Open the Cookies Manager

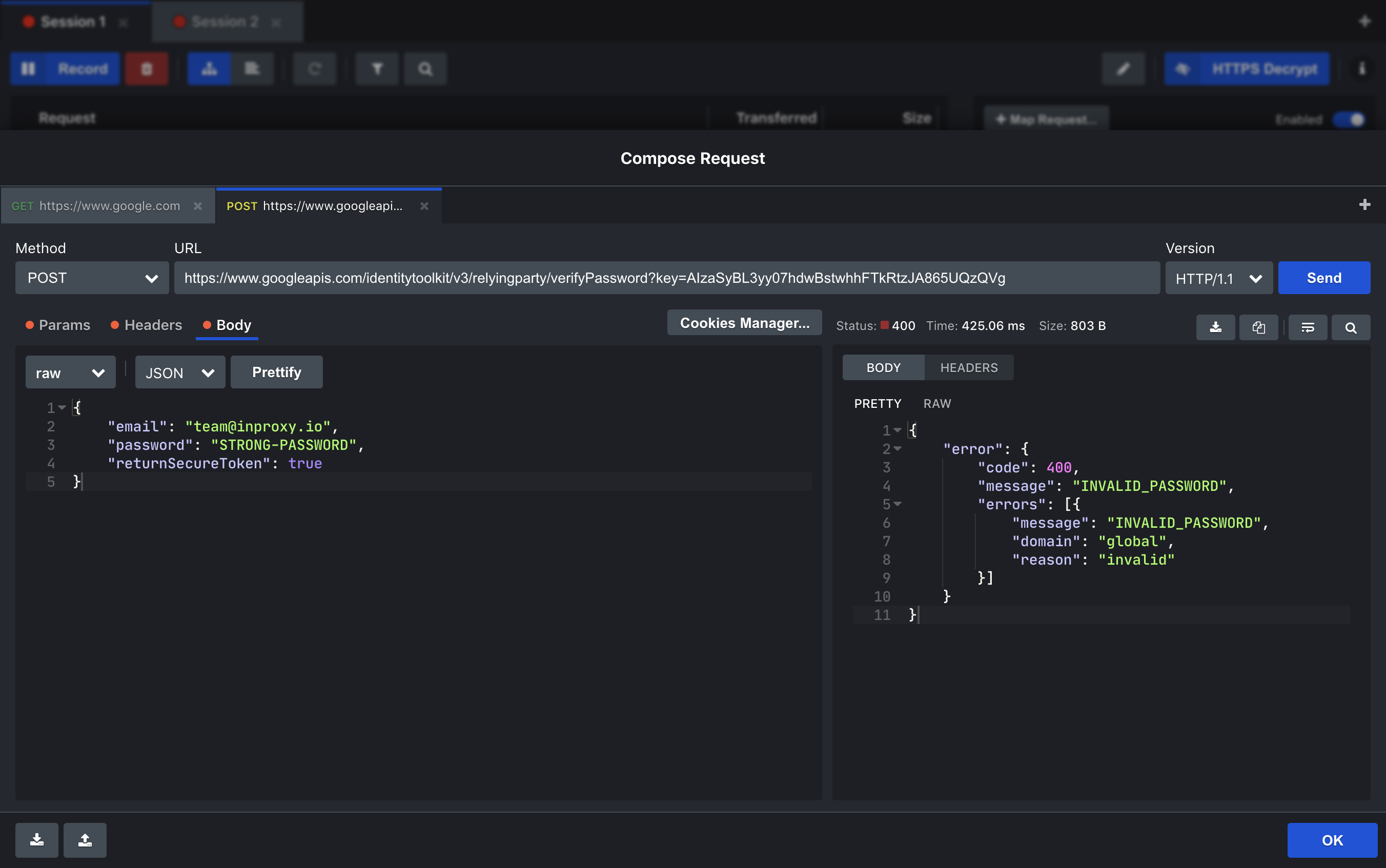click(x=745, y=323)
